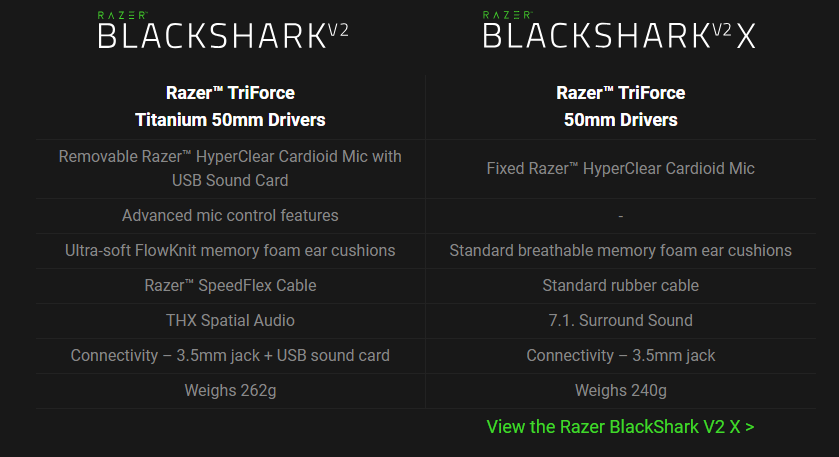The height and width of the screenshot is (457, 839).
Task: Select the Razer SpeedFlex Cable text
Action: coord(230,285)
